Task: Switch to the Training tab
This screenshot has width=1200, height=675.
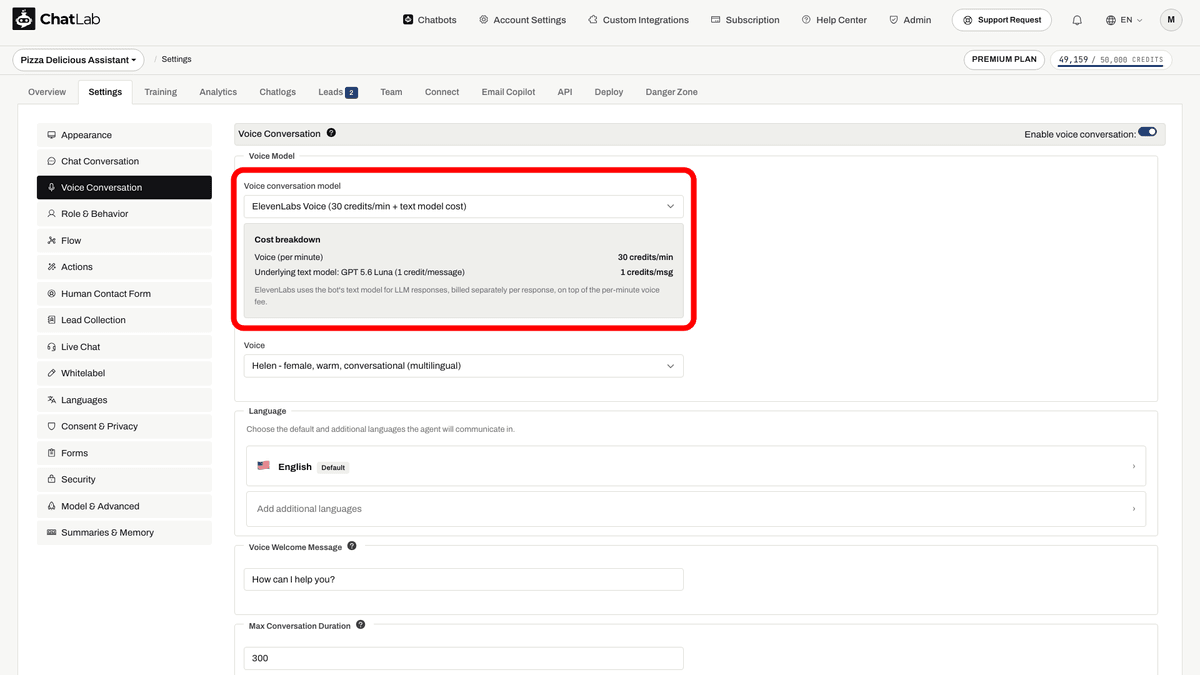Action: tap(160, 92)
